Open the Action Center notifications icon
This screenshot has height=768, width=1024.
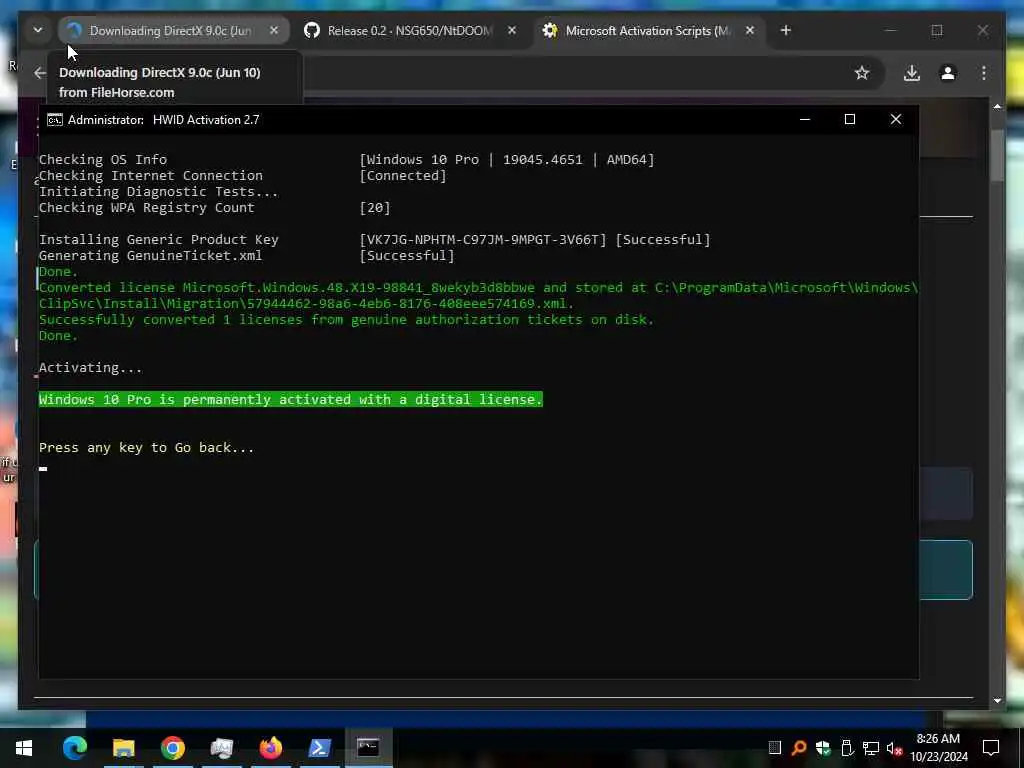(x=991, y=748)
